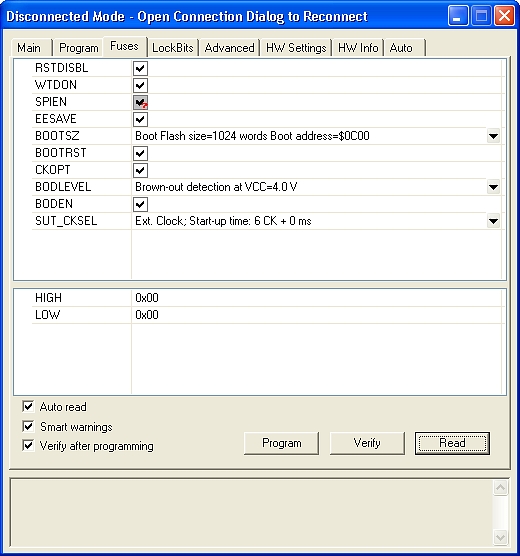The image size is (520, 556).
Task: Click the LOW fuse byte value 0x00
Action: (147, 315)
